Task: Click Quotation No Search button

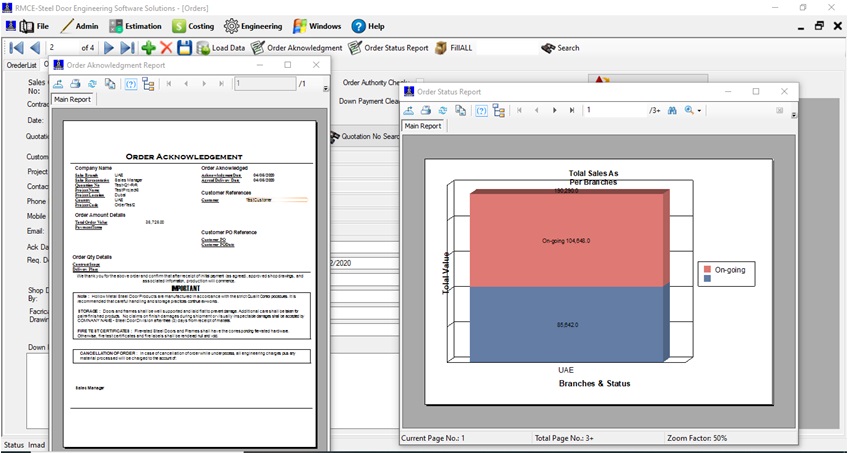Action: [364, 137]
